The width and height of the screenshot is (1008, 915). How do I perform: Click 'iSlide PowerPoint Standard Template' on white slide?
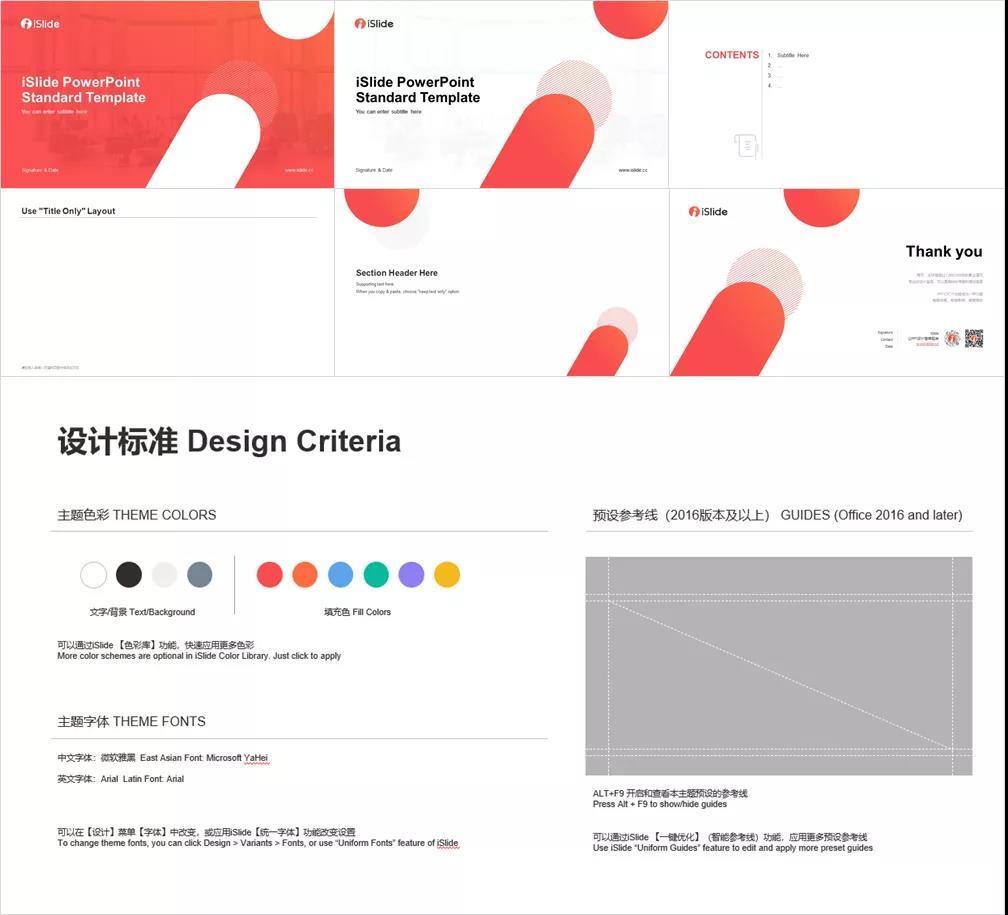pos(418,90)
